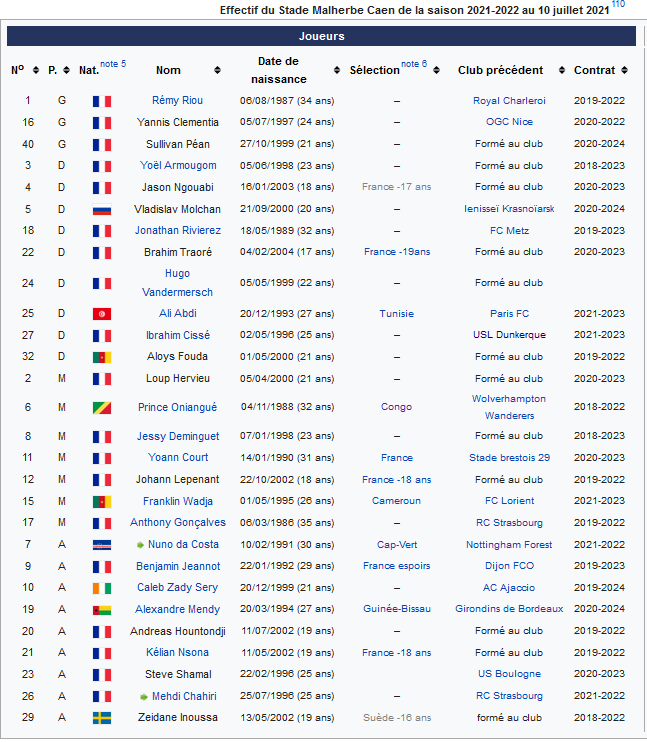Sort by Club précédent column arrows

[x=553, y=71]
